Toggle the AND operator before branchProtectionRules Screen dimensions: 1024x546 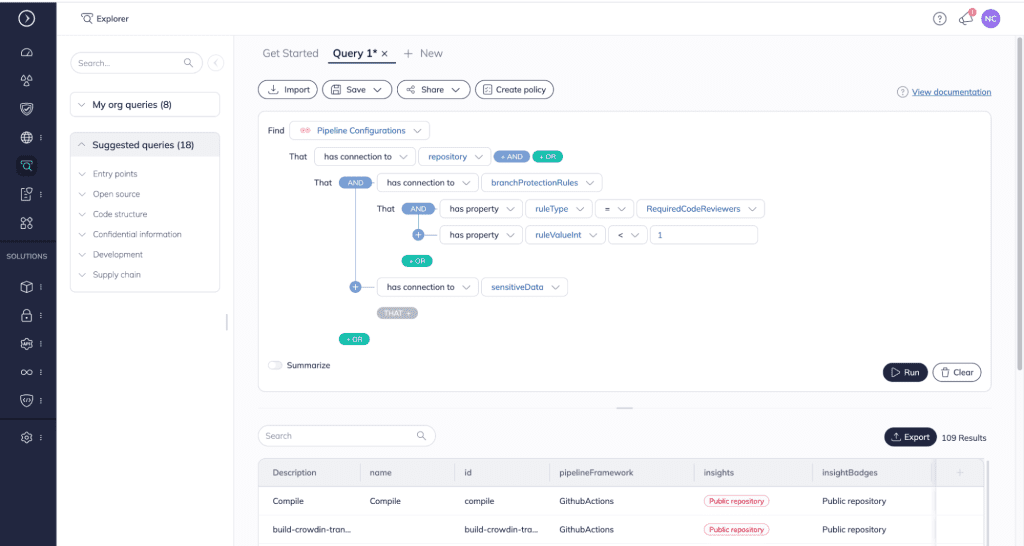tap(355, 183)
